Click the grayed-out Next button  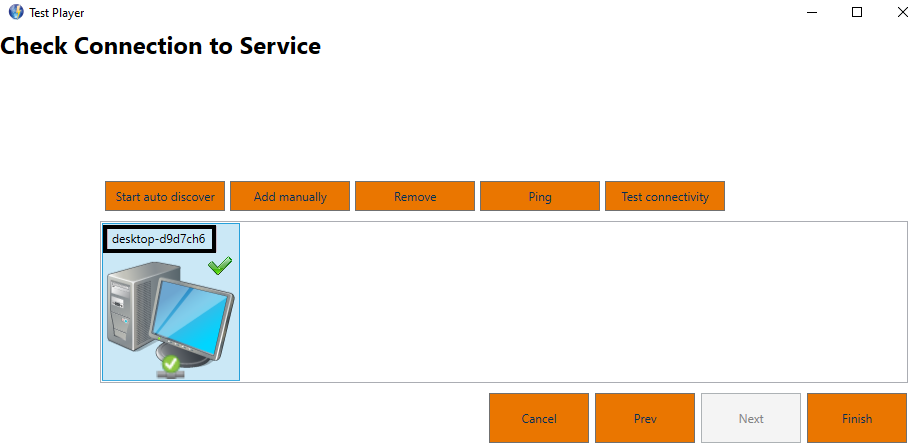(751, 418)
